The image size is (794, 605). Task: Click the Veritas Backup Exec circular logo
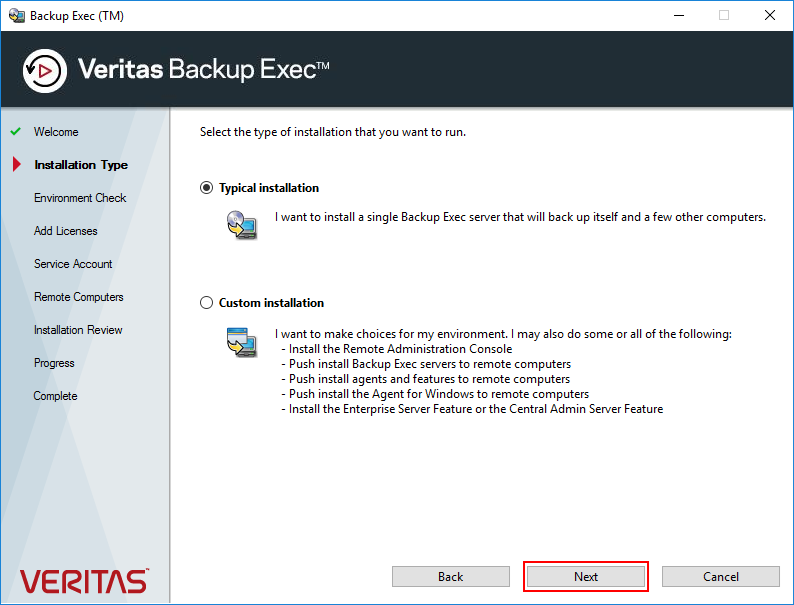coord(45,71)
